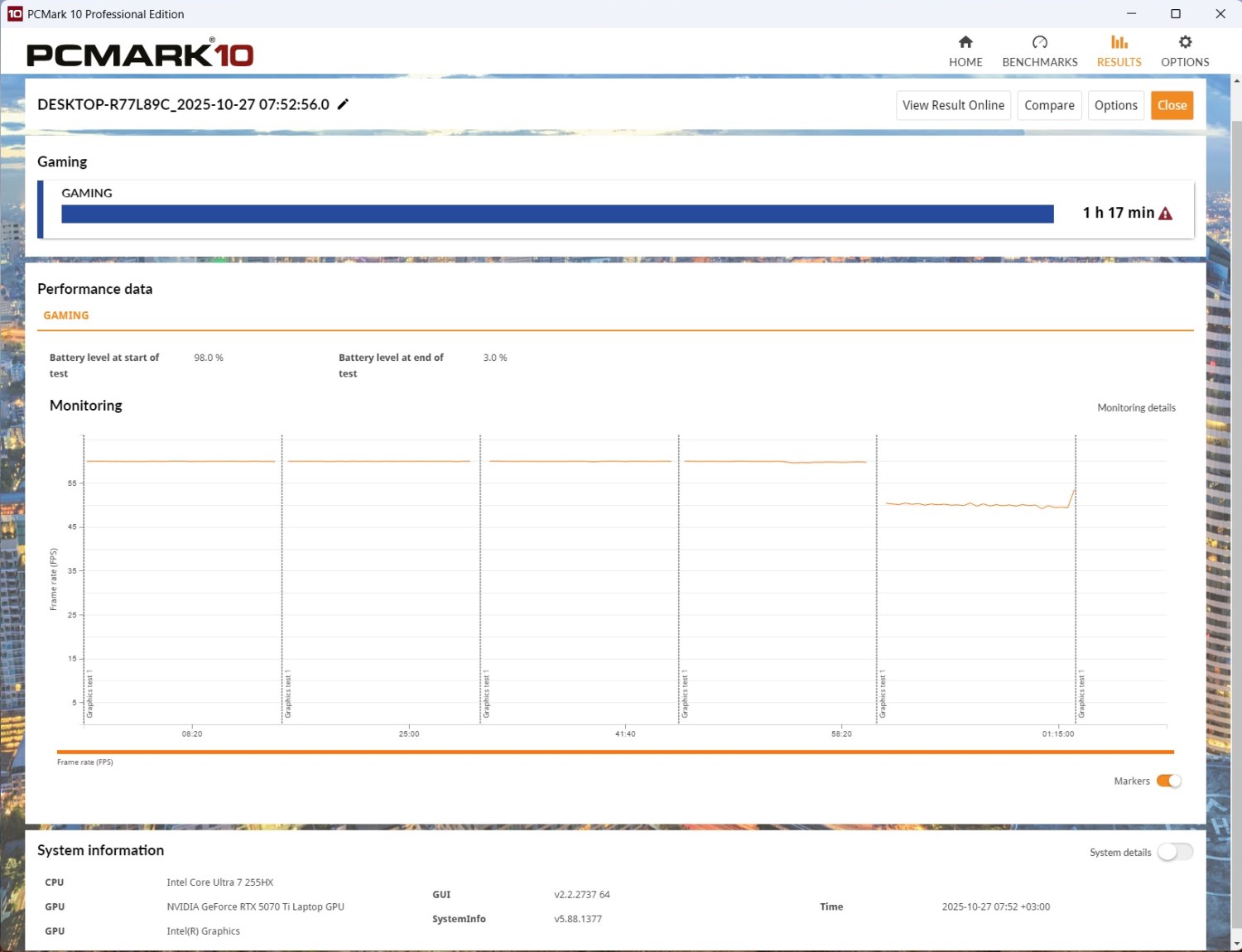Click the vertical scrollbar thumb

point(1236,526)
